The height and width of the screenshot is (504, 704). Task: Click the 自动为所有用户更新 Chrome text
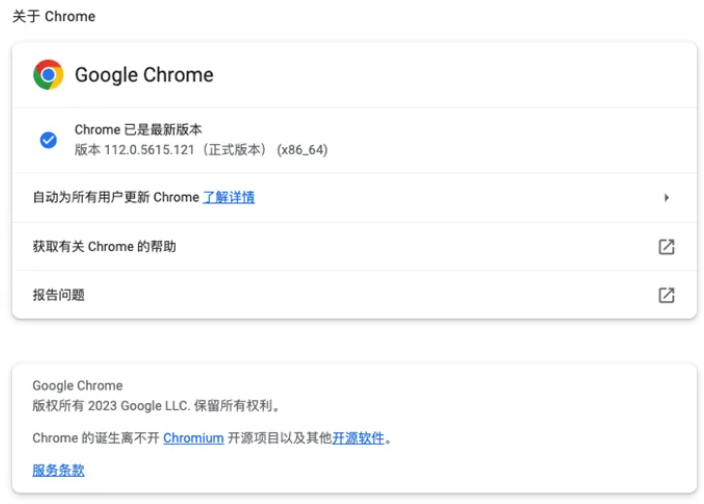[116, 197]
